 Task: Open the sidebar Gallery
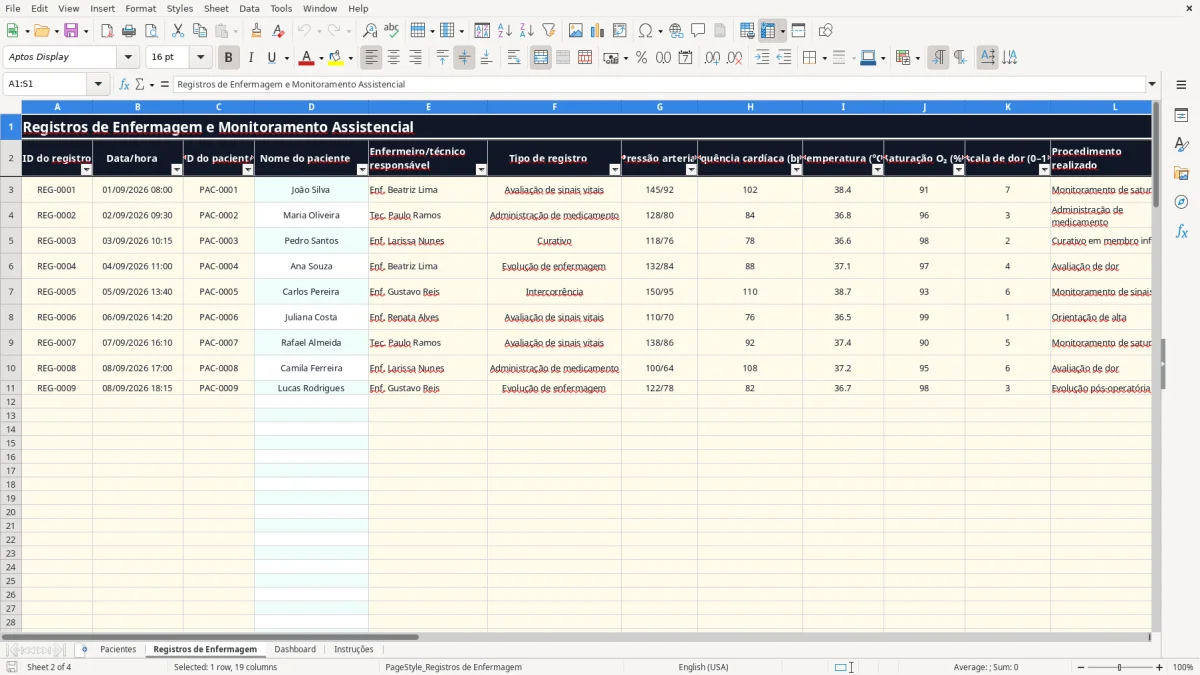point(1181,173)
